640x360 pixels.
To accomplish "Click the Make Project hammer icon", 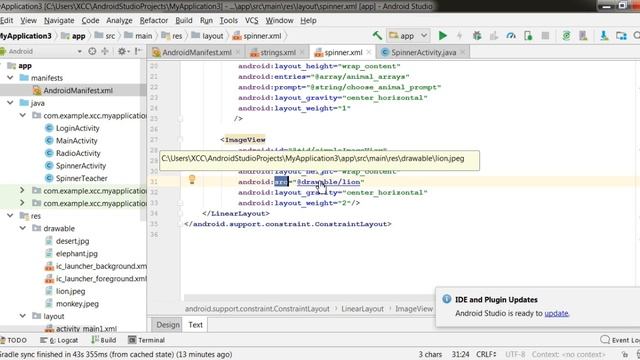I will (377, 36).
